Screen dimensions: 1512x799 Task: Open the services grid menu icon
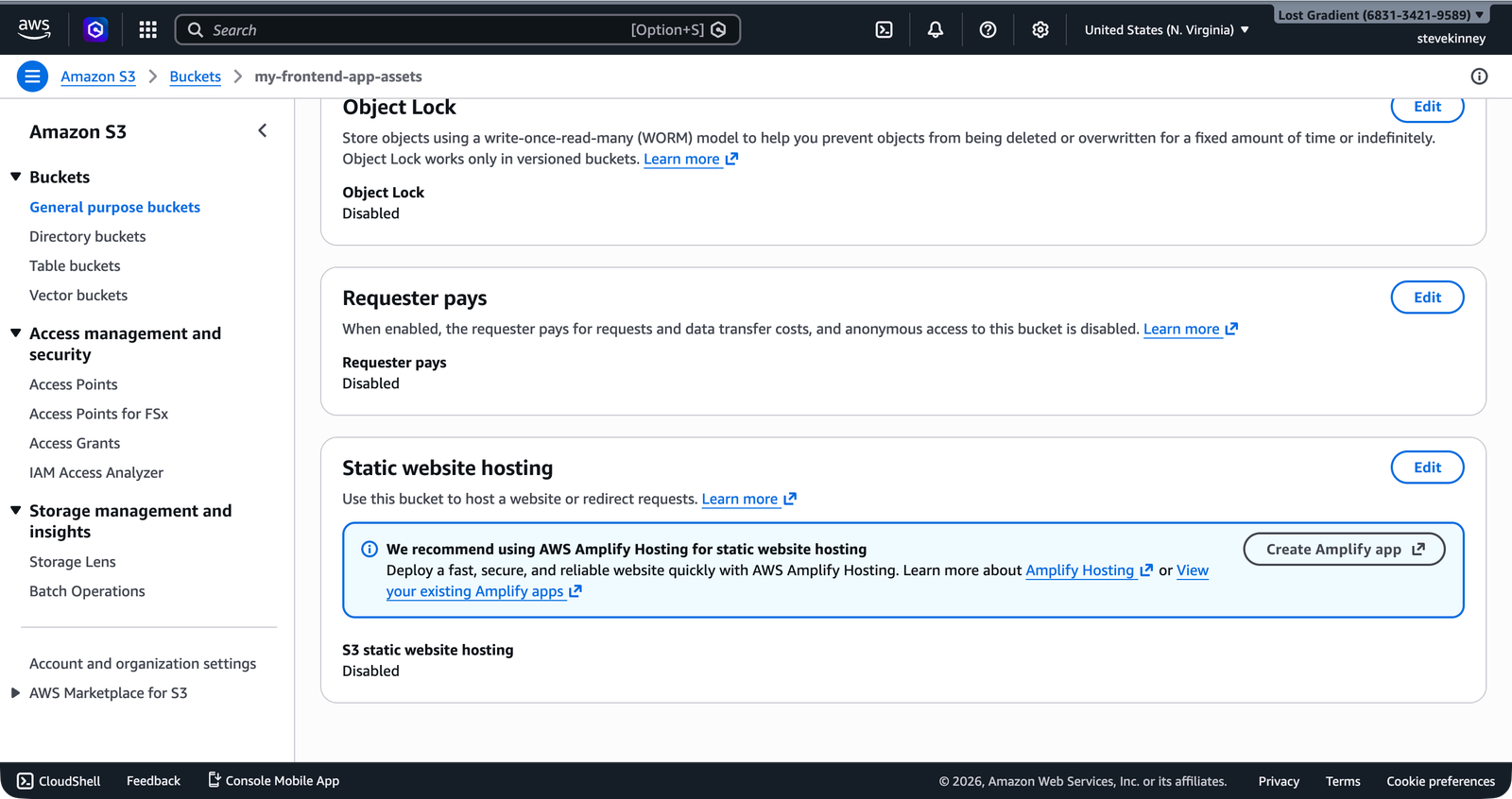(147, 30)
